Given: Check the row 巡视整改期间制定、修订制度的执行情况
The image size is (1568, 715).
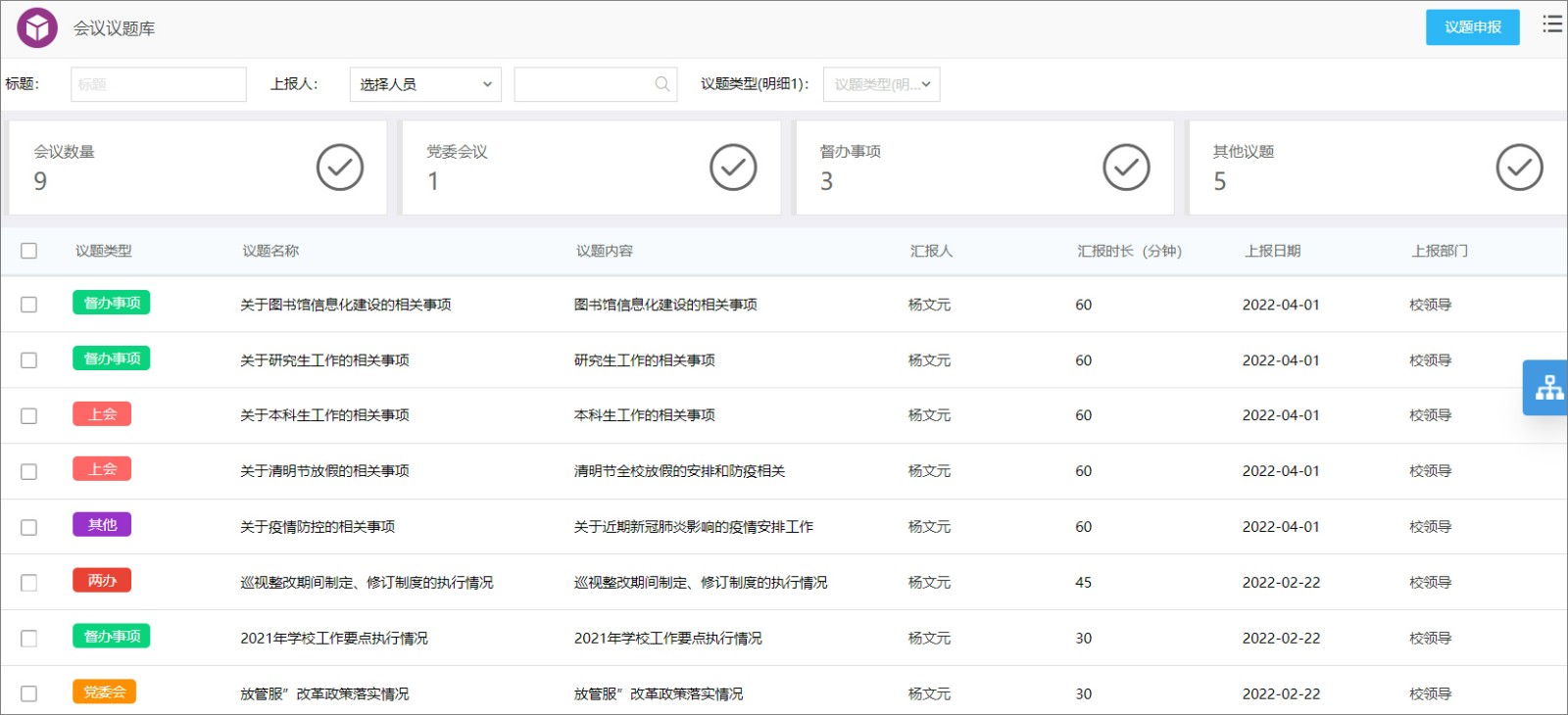Looking at the screenshot, I should [x=29, y=583].
